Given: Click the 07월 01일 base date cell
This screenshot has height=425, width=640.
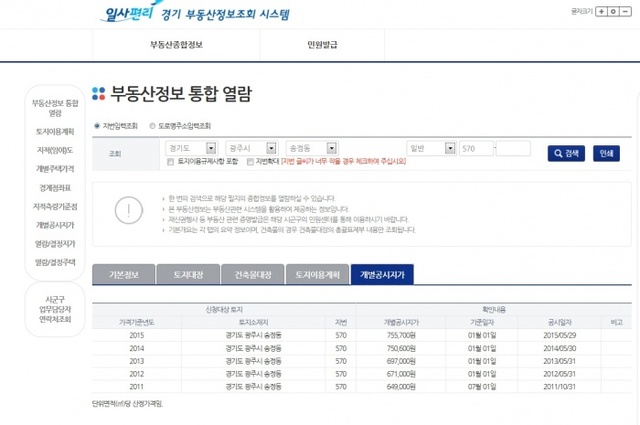Looking at the screenshot, I should (482, 387).
